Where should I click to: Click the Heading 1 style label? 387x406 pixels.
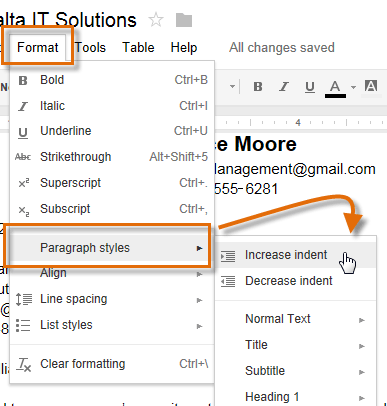[x=272, y=397]
